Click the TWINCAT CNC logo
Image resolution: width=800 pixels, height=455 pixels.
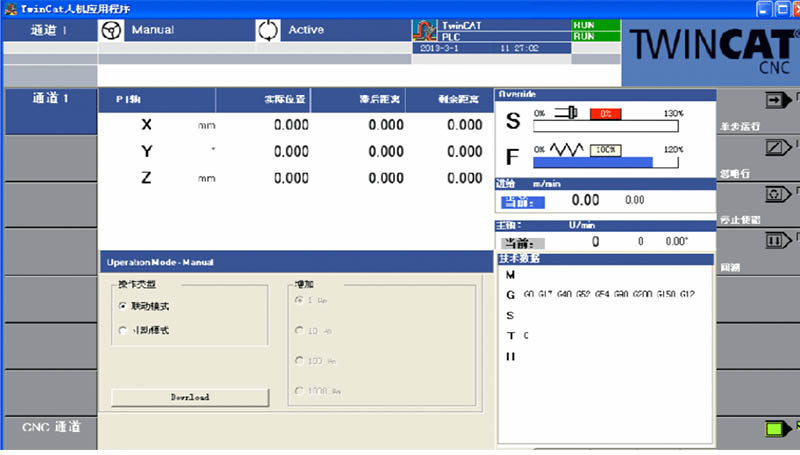(713, 51)
